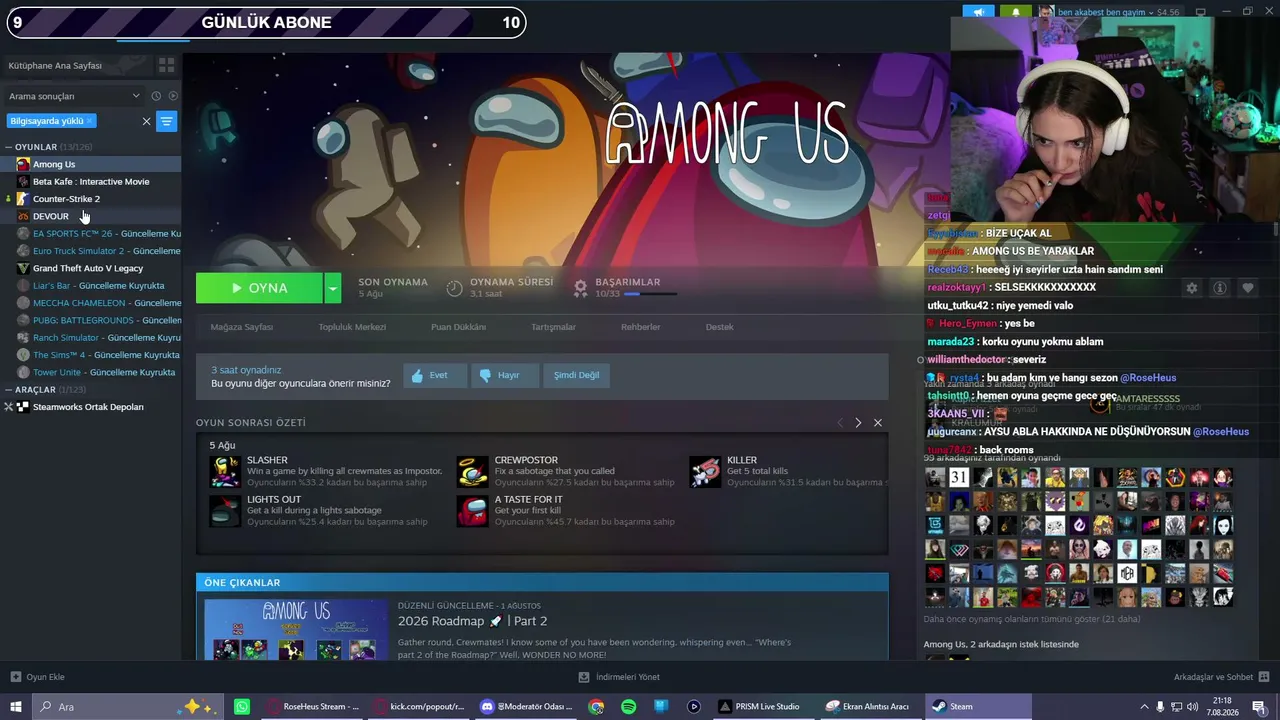Launch Among Us with OYNA button
This screenshot has width=1280, height=720.
tap(259, 288)
